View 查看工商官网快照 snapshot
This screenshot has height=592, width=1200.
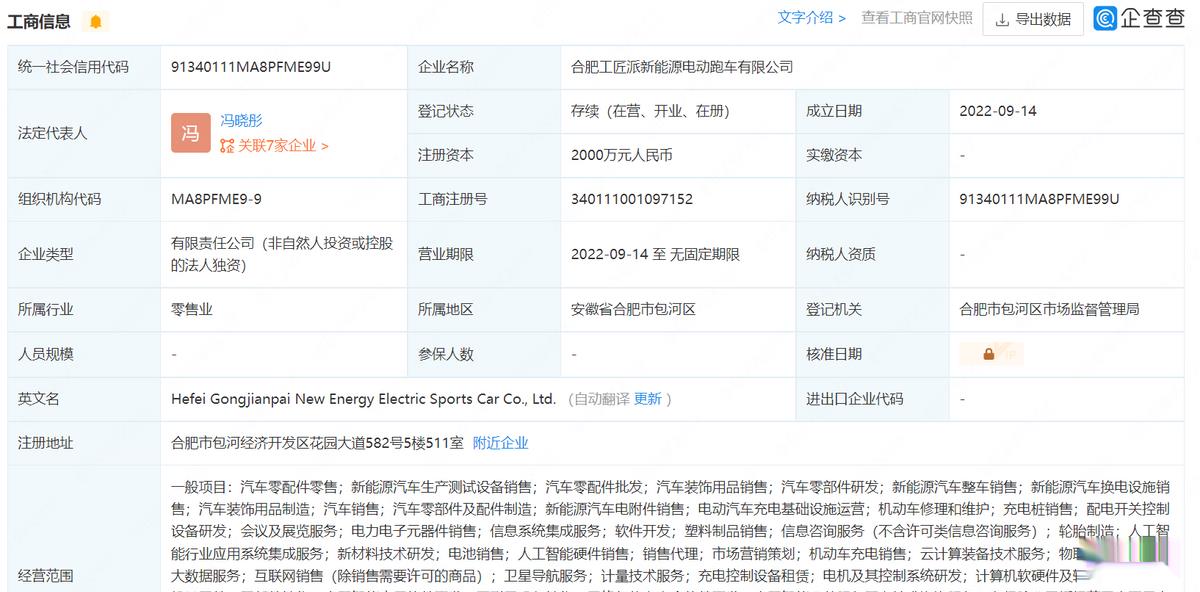tap(917, 18)
